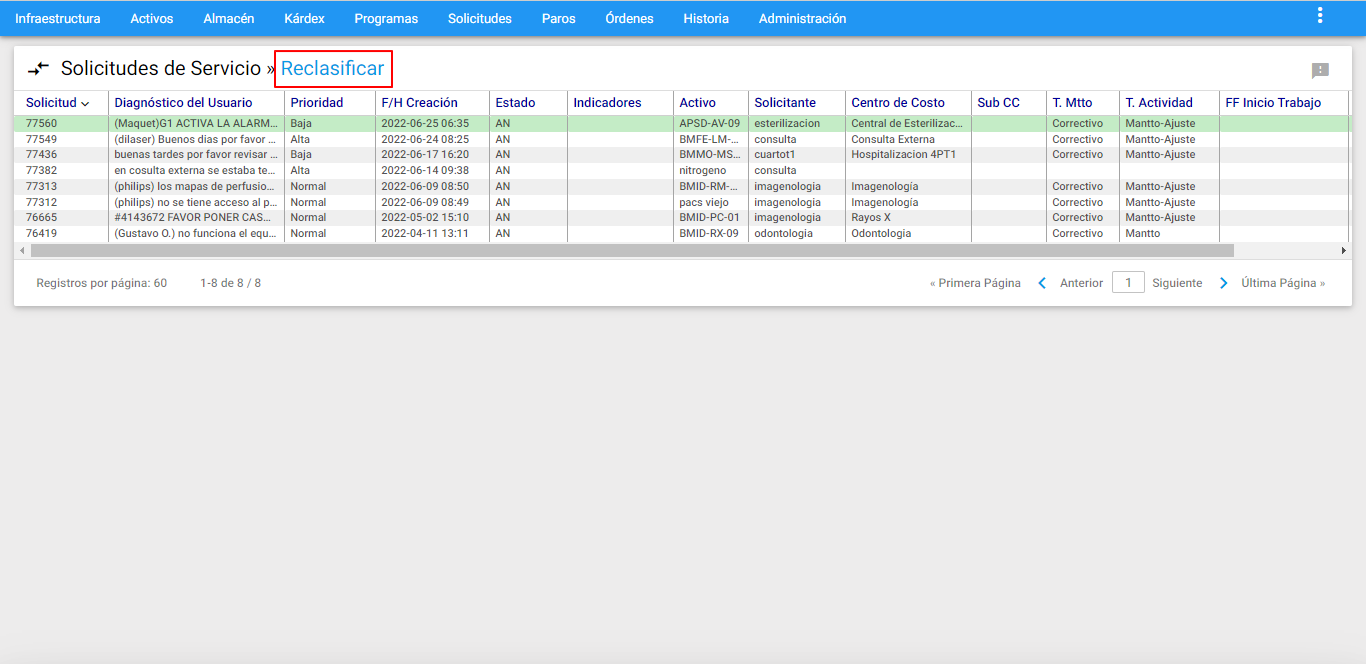Sort by Diagnóstico del Usuario column
The image size is (1366, 664).
(x=183, y=103)
